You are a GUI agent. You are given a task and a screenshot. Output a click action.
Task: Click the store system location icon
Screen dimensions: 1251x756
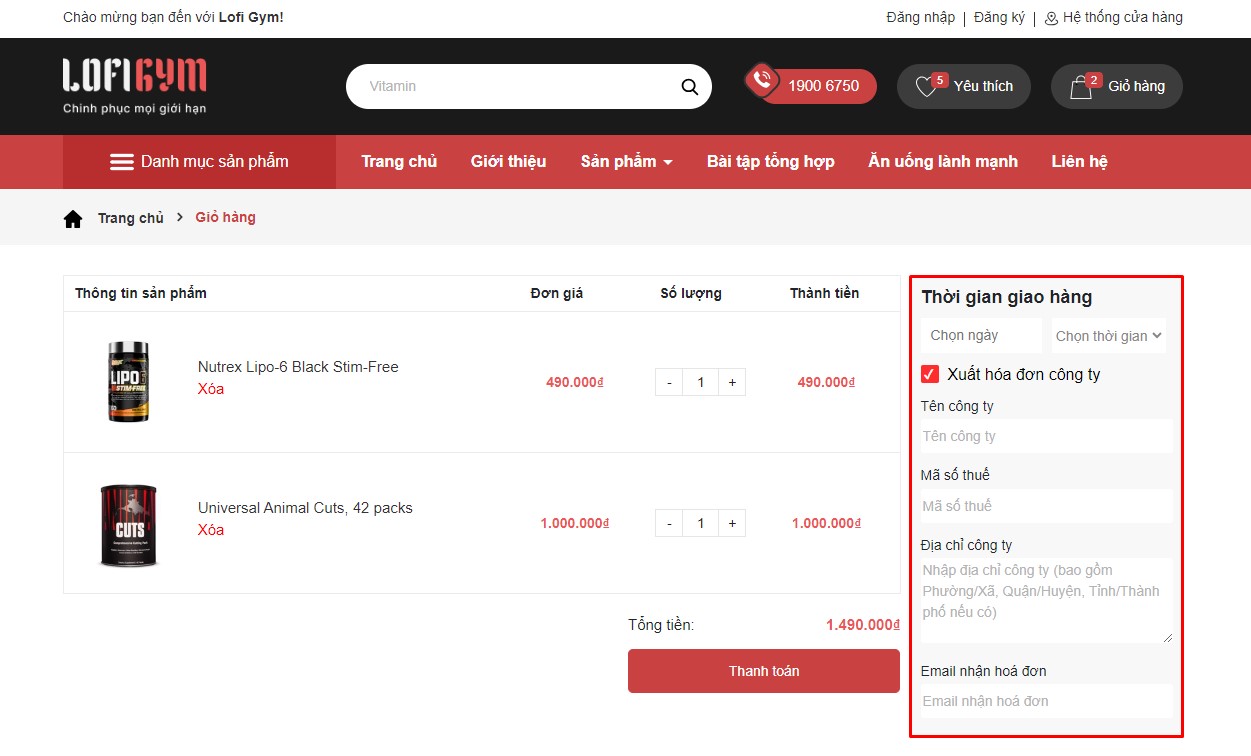pyautogui.click(x=1051, y=18)
